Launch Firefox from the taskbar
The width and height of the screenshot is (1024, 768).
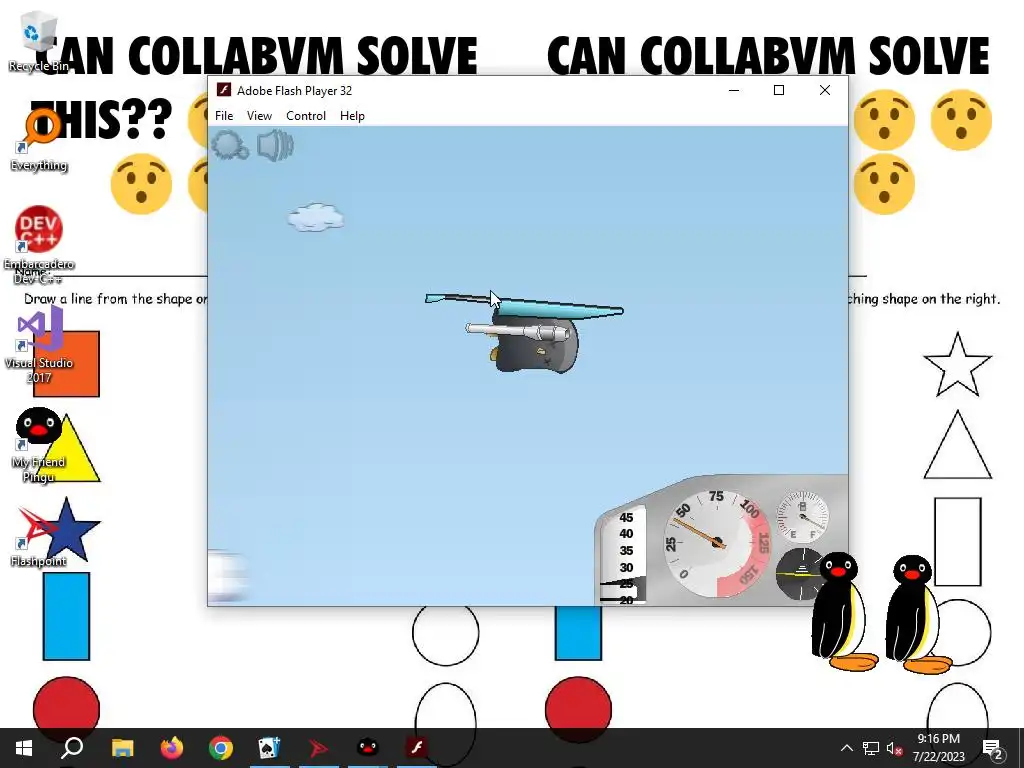tap(172, 748)
